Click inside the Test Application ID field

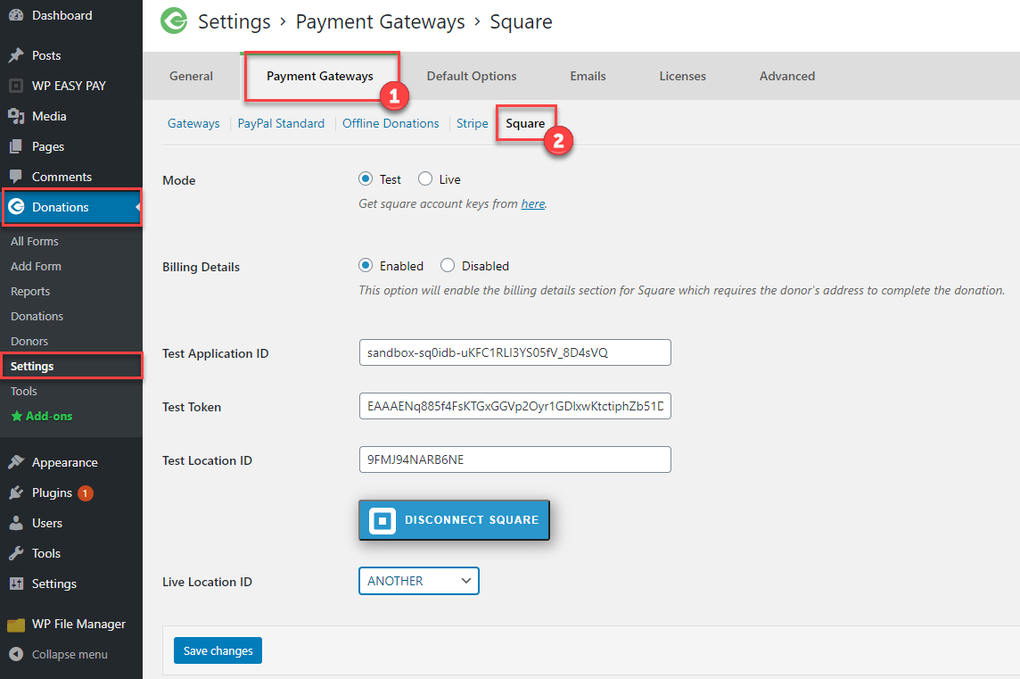(x=514, y=352)
